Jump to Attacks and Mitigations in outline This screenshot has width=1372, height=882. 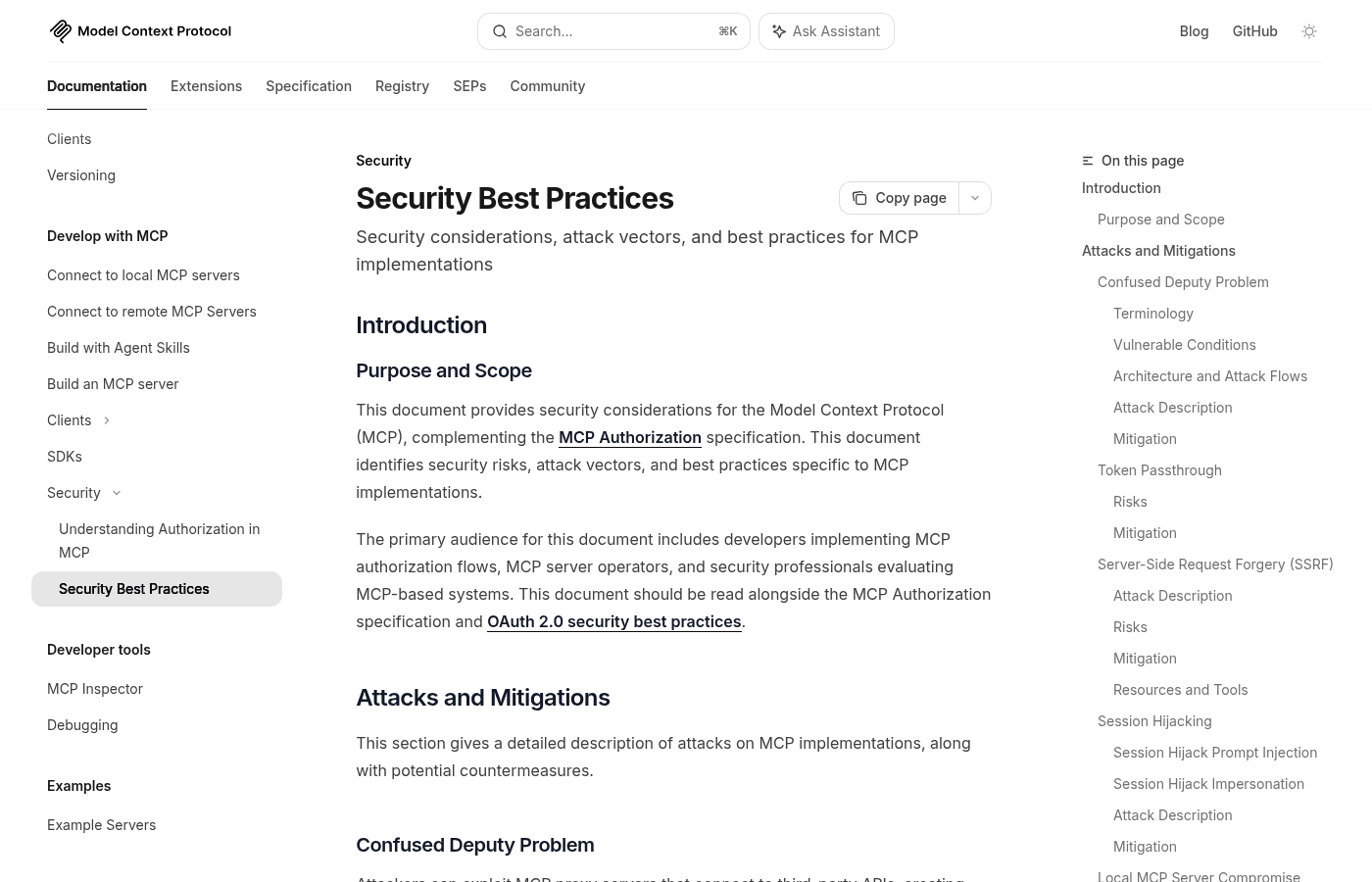[x=1158, y=251]
